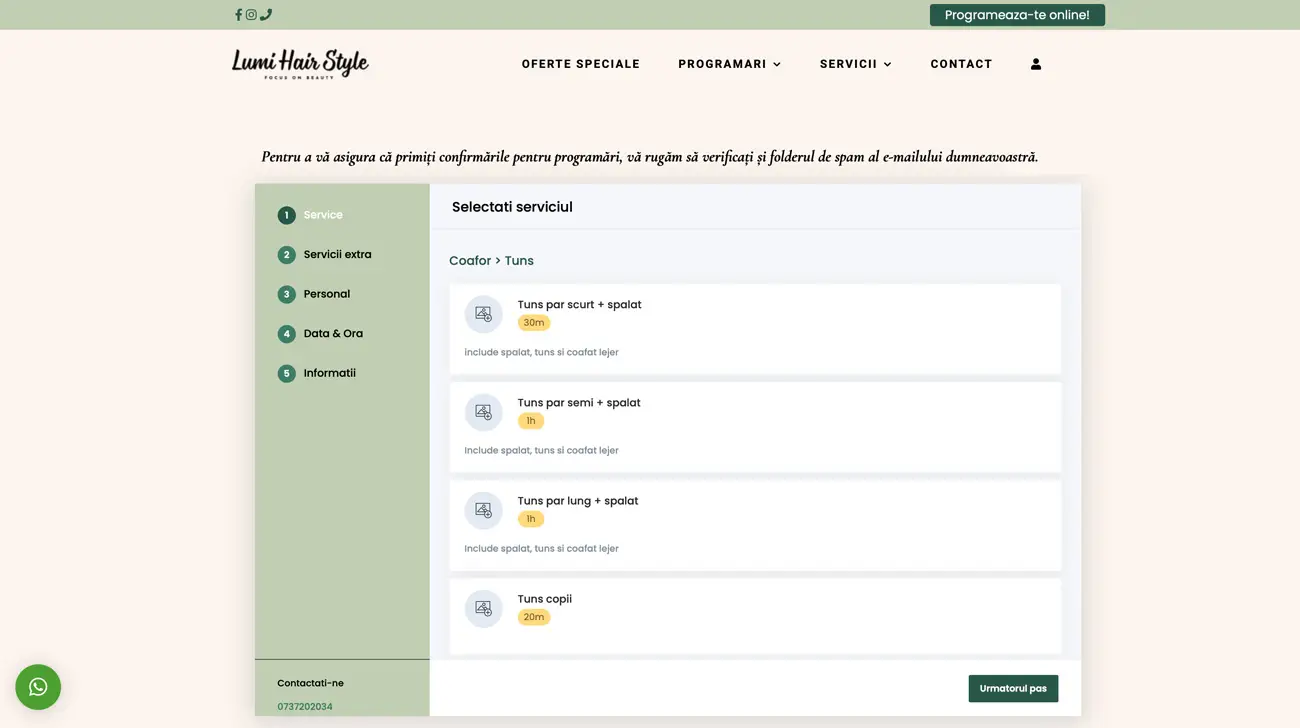Jump to step 4 Data & Ora
The width and height of the screenshot is (1300, 728).
332,334
